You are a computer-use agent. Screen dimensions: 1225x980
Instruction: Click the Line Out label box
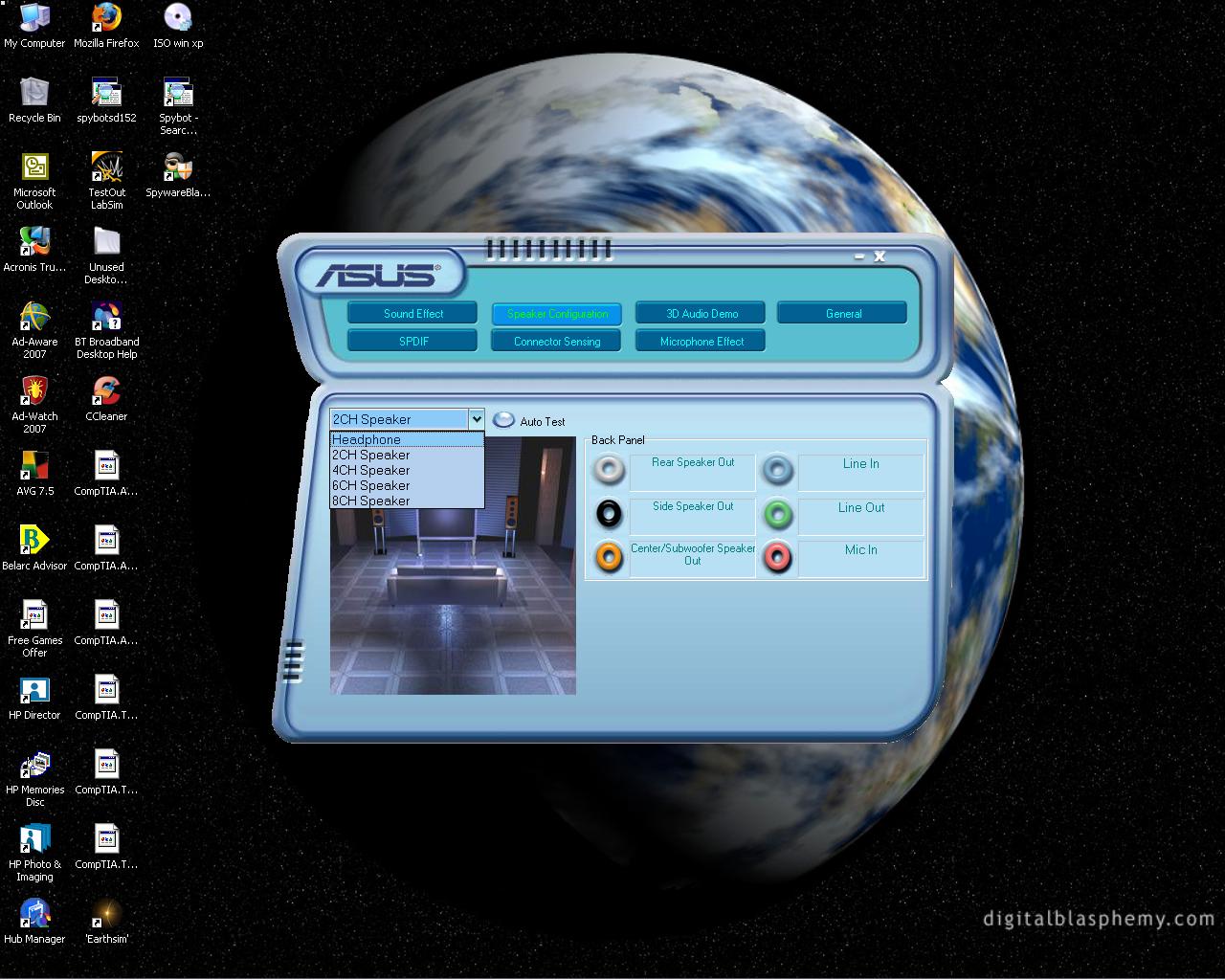click(860, 516)
